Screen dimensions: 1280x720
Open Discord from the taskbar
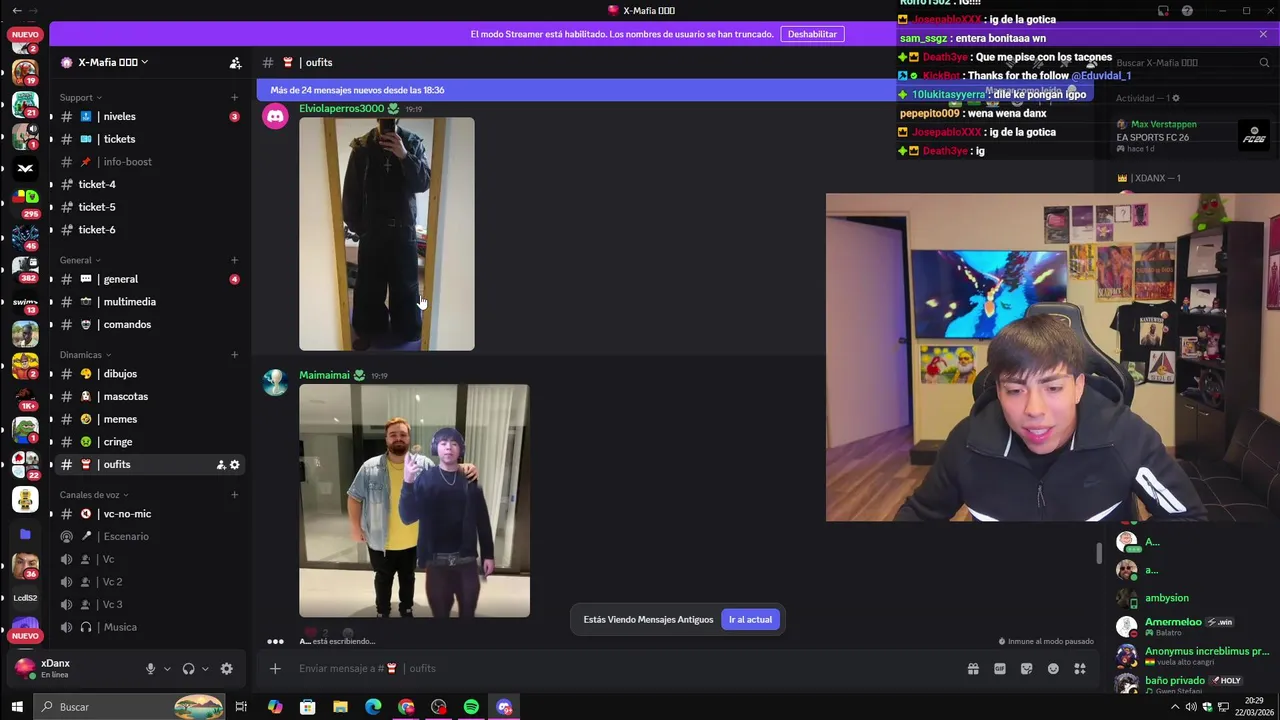pos(504,707)
